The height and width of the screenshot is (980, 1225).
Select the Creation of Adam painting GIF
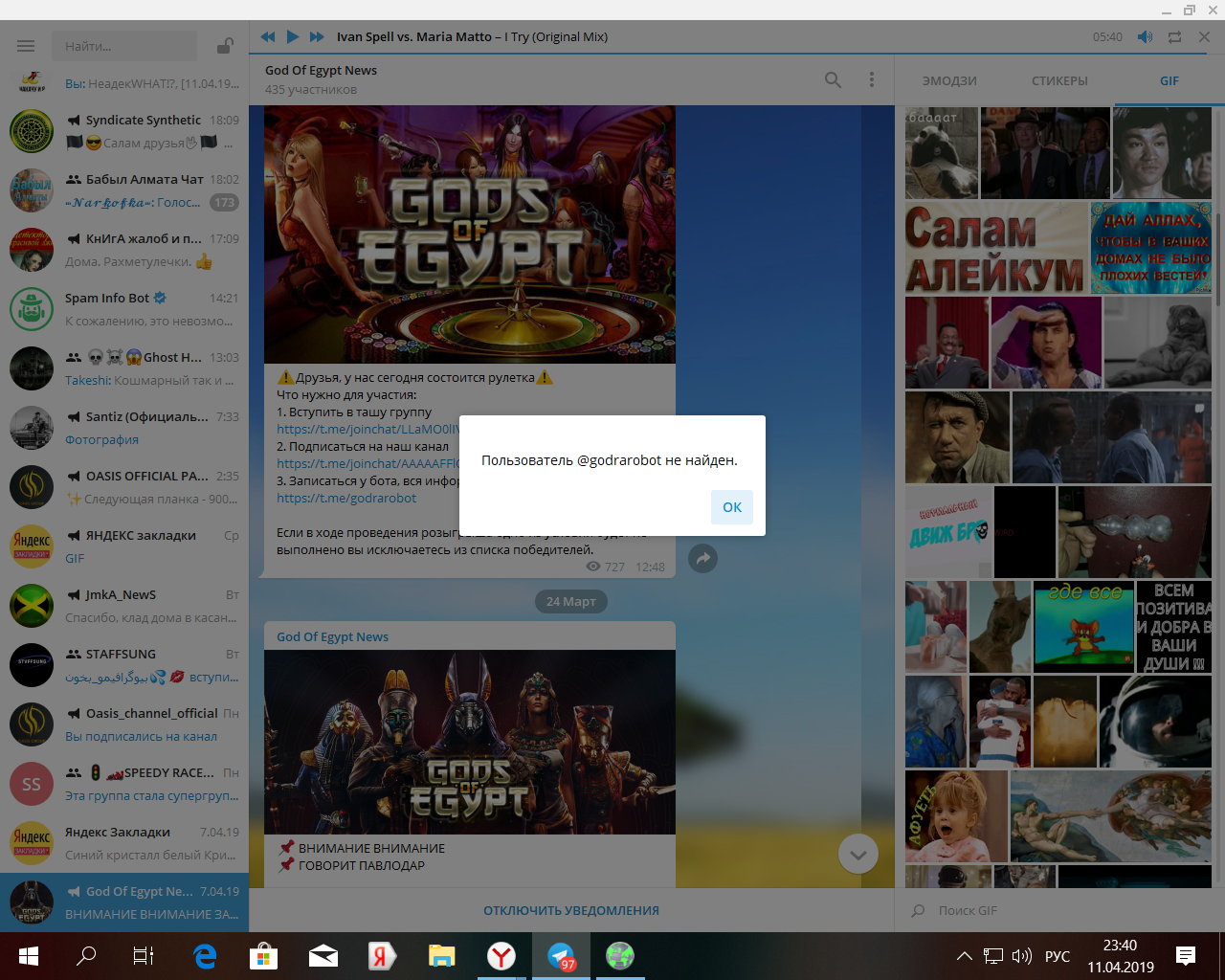point(1111,816)
